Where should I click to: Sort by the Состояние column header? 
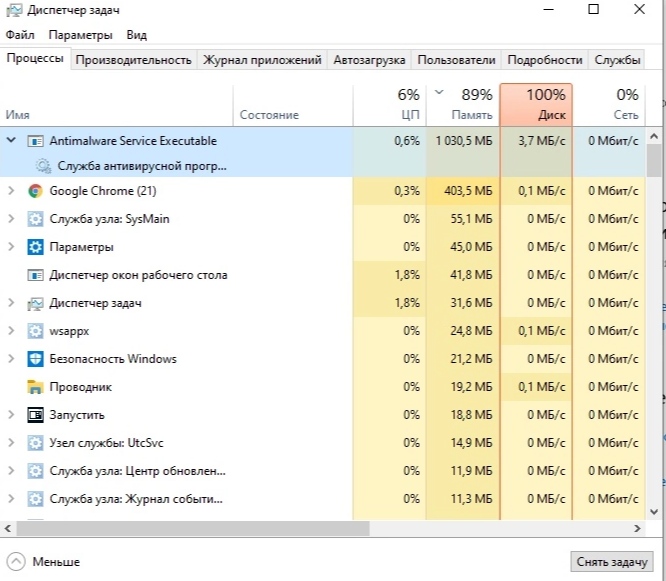pos(293,105)
